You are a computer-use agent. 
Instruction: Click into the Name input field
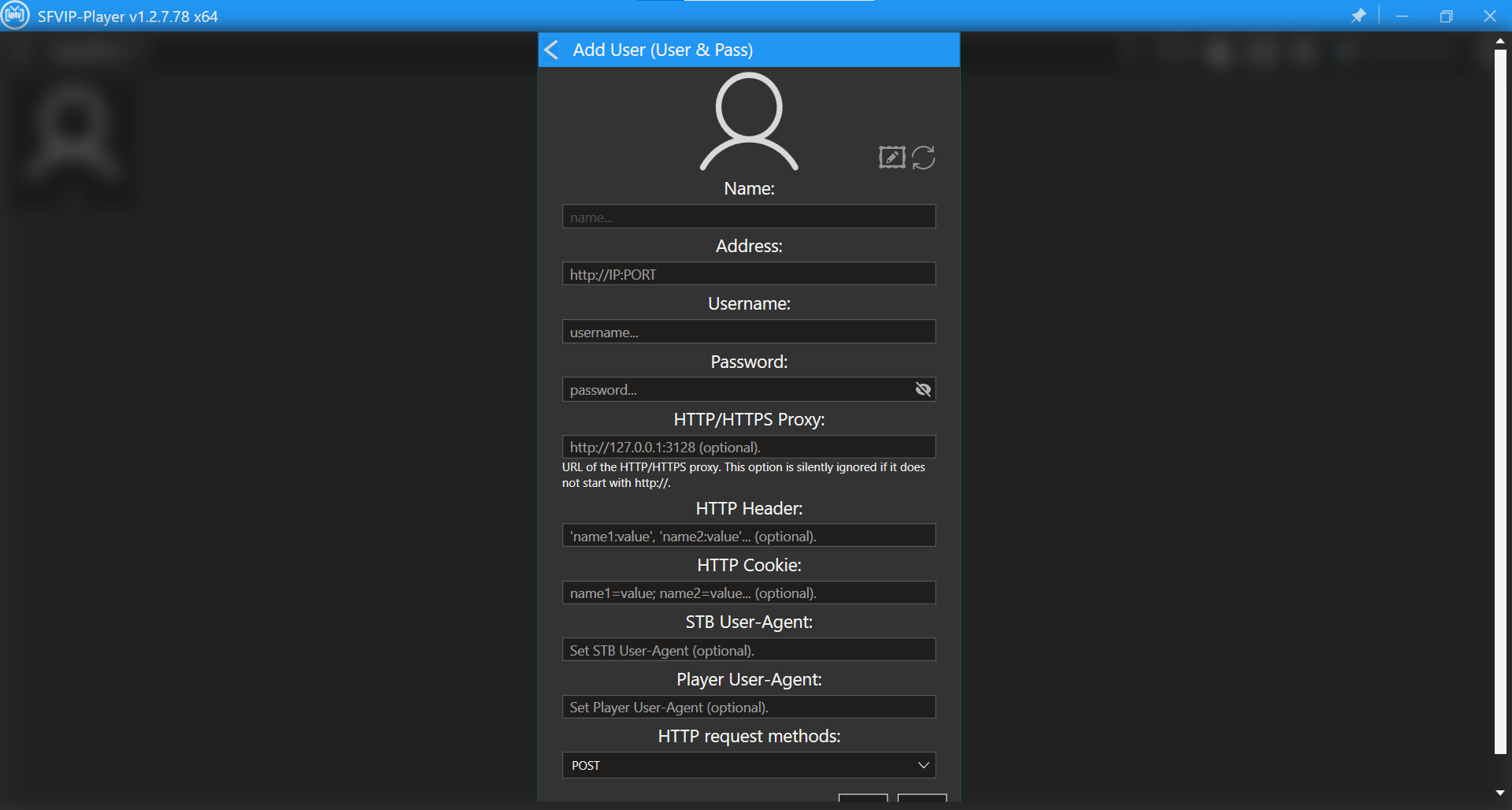[x=748, y=217]
